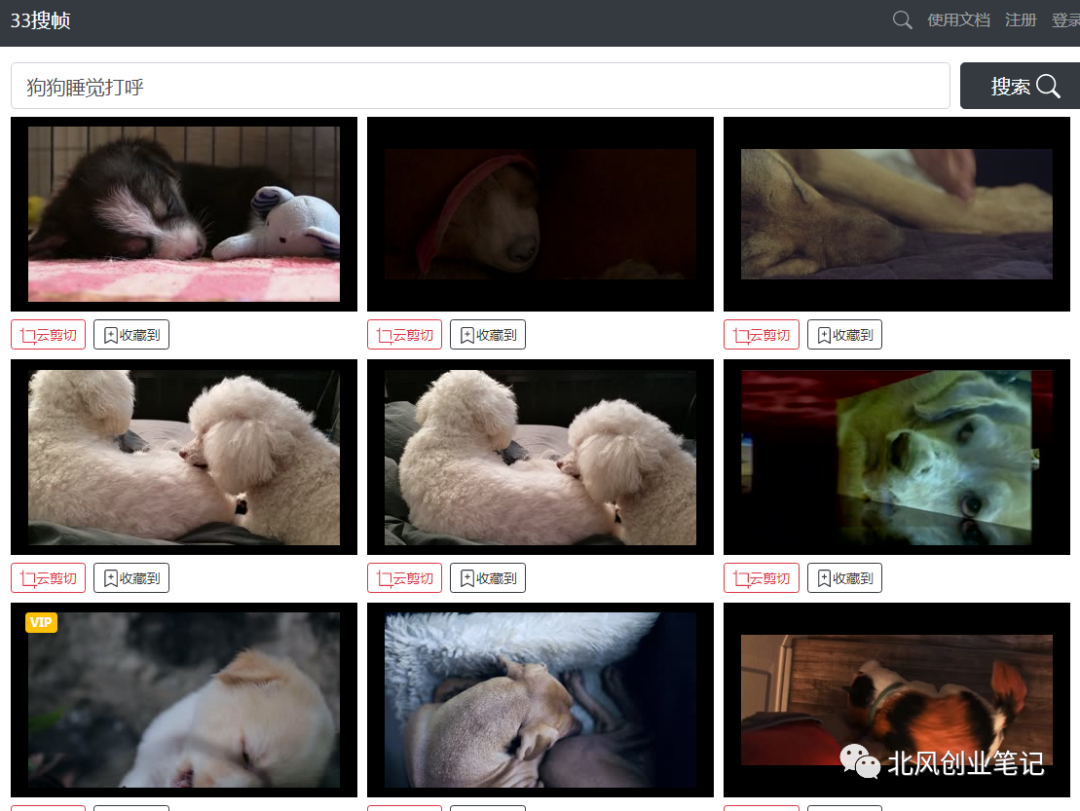This screenshot has height=811, width=1080.
Task: Click 云剪切 under the dark red-hooded dog thumbnail
Action: (x=404, y=335)
